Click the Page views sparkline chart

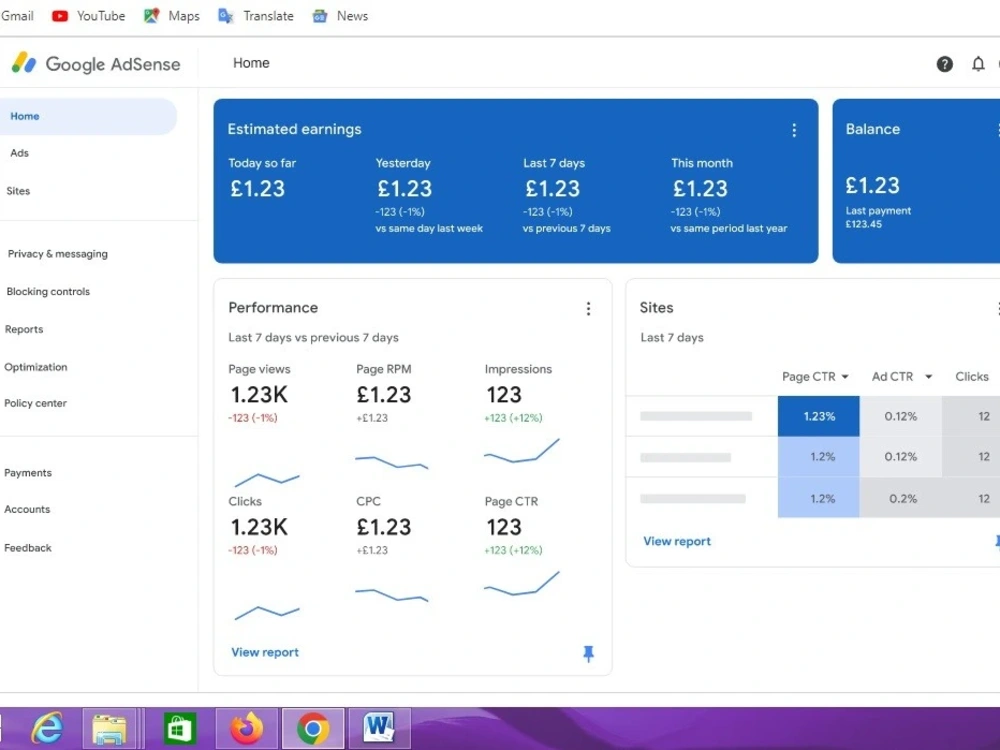[267, 480]
